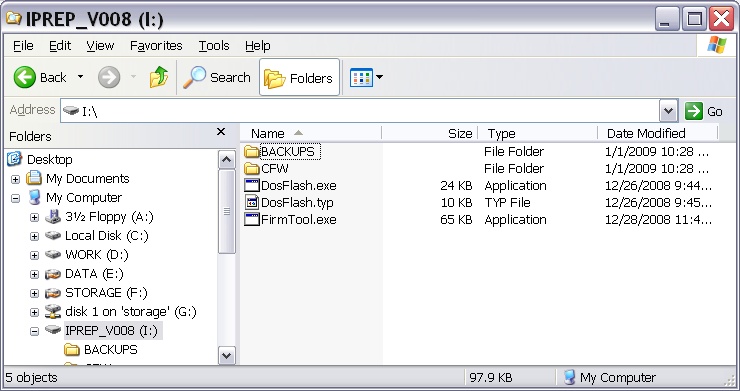Click the Windows flag logo in menu bar
The image size is (740, 391).
click(x=717, y=45)
